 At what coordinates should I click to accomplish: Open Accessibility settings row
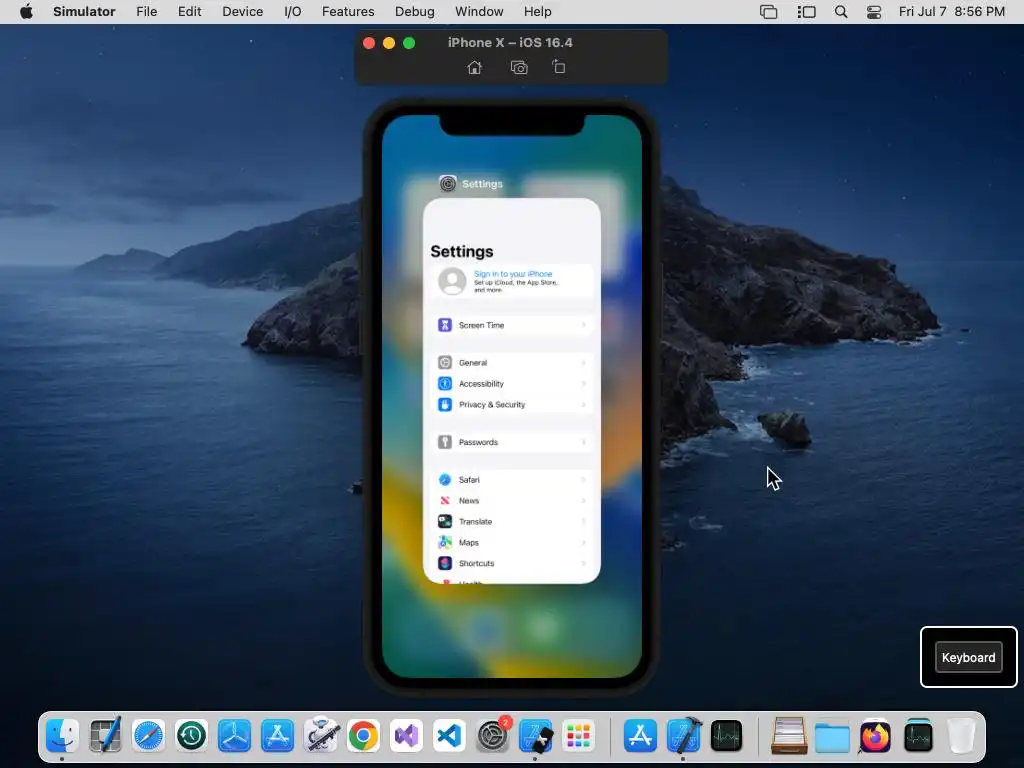(511, 383)
